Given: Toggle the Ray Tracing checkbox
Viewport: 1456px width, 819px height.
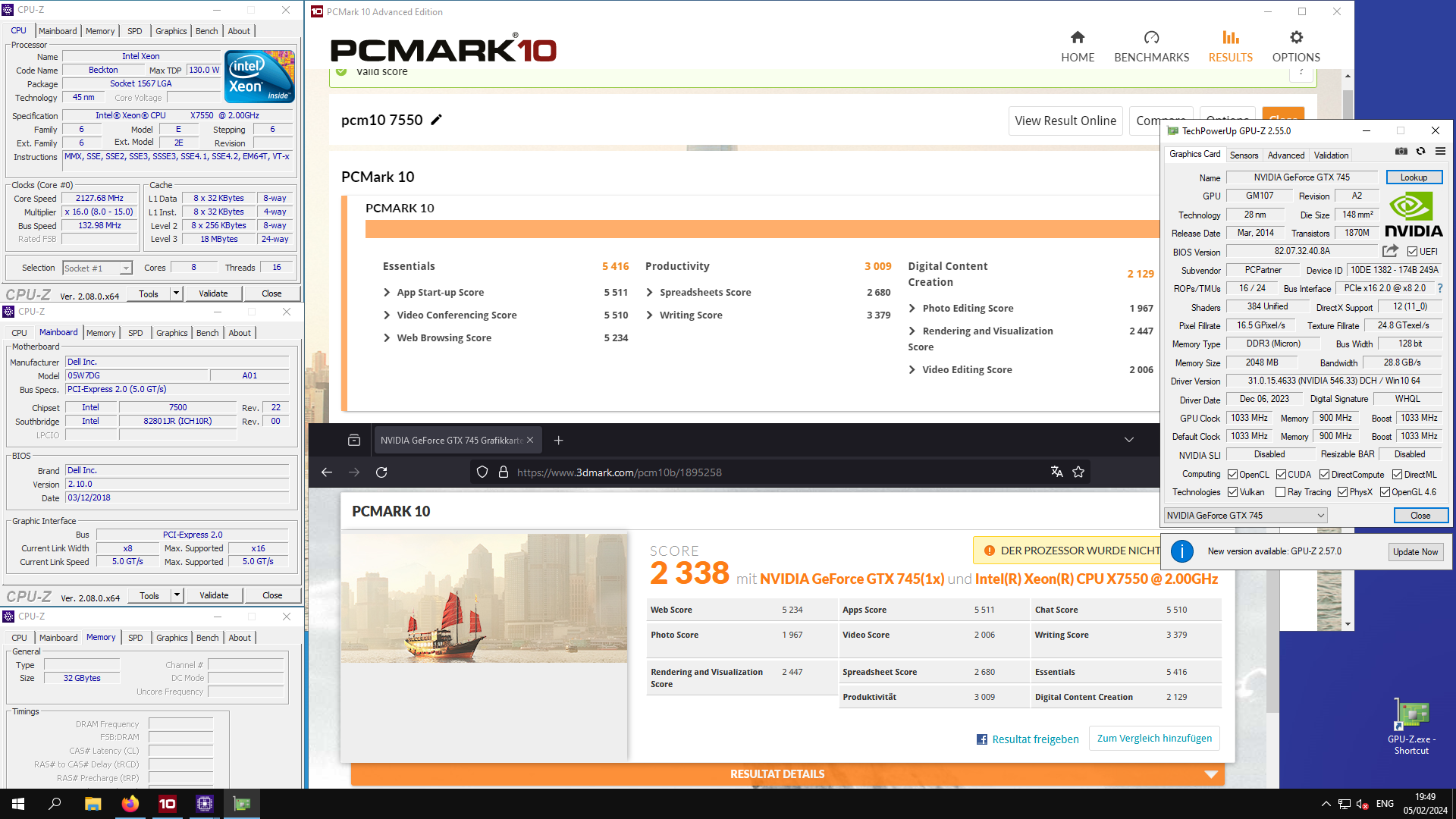Looking at the screenshot, I should [1280, 491].
